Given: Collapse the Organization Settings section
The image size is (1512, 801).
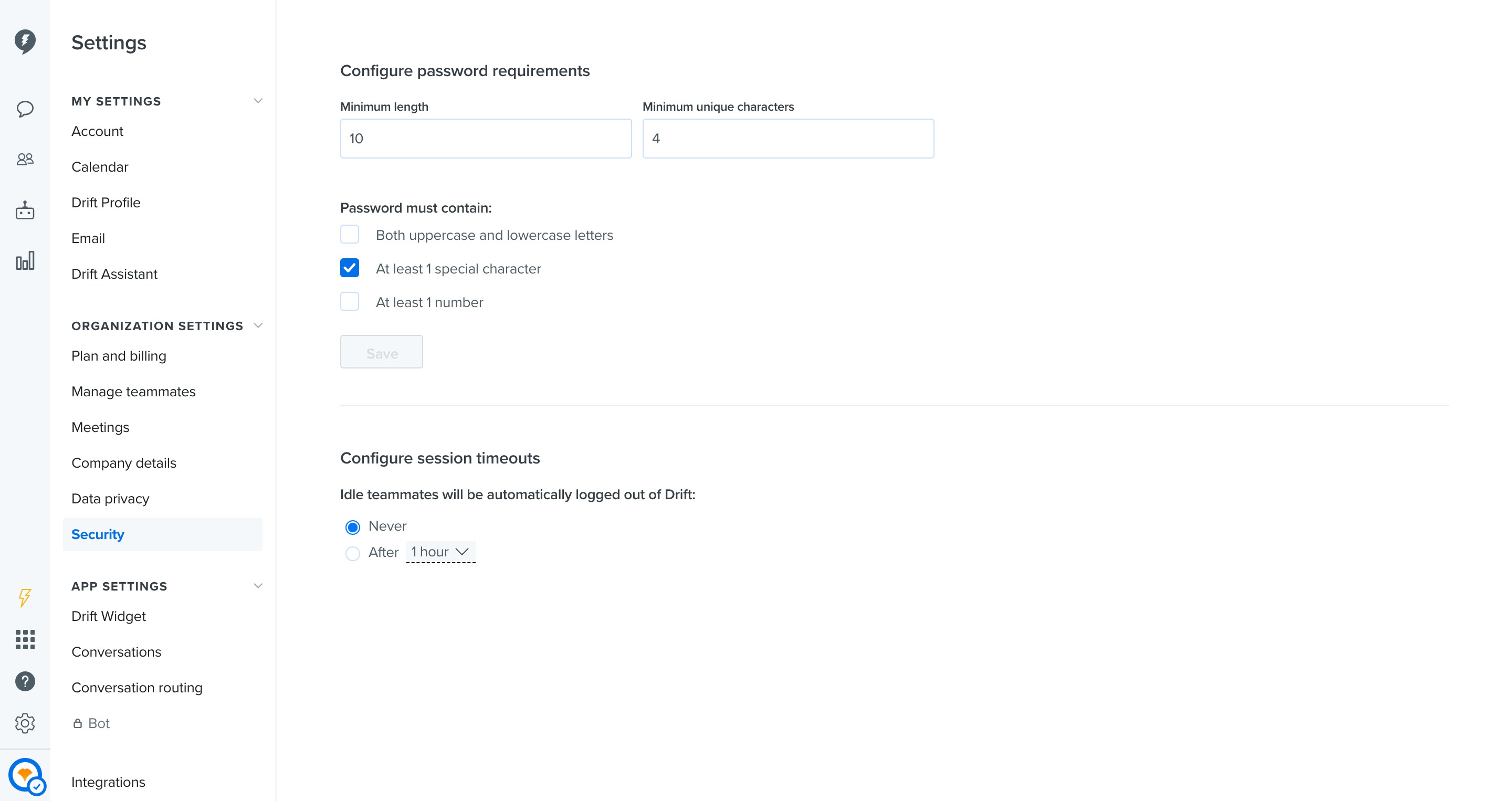Looking at the screenshot, I should tap(258, 325).
